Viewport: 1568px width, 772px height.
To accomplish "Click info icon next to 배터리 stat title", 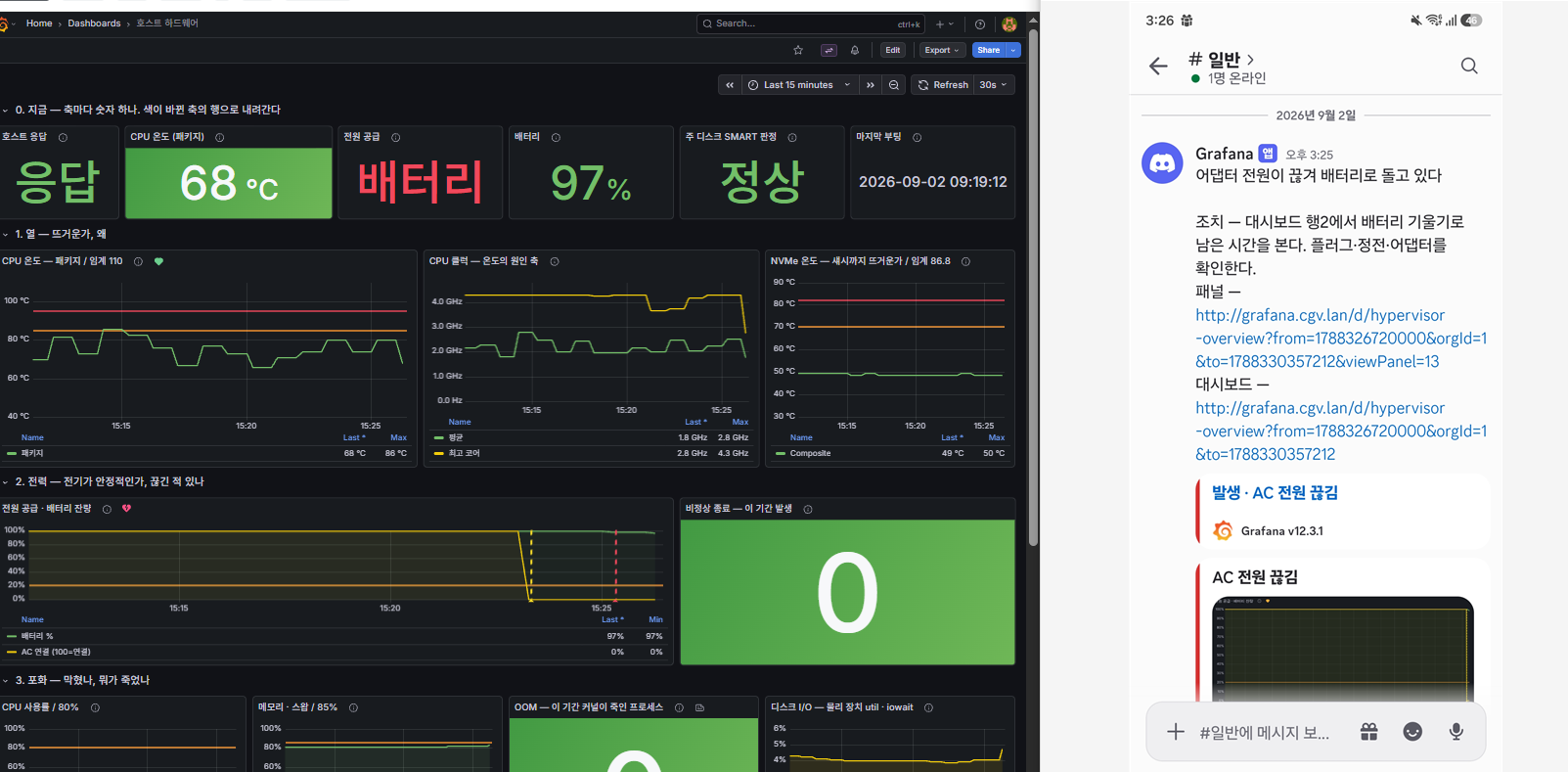I will click(x=556, y=138).
